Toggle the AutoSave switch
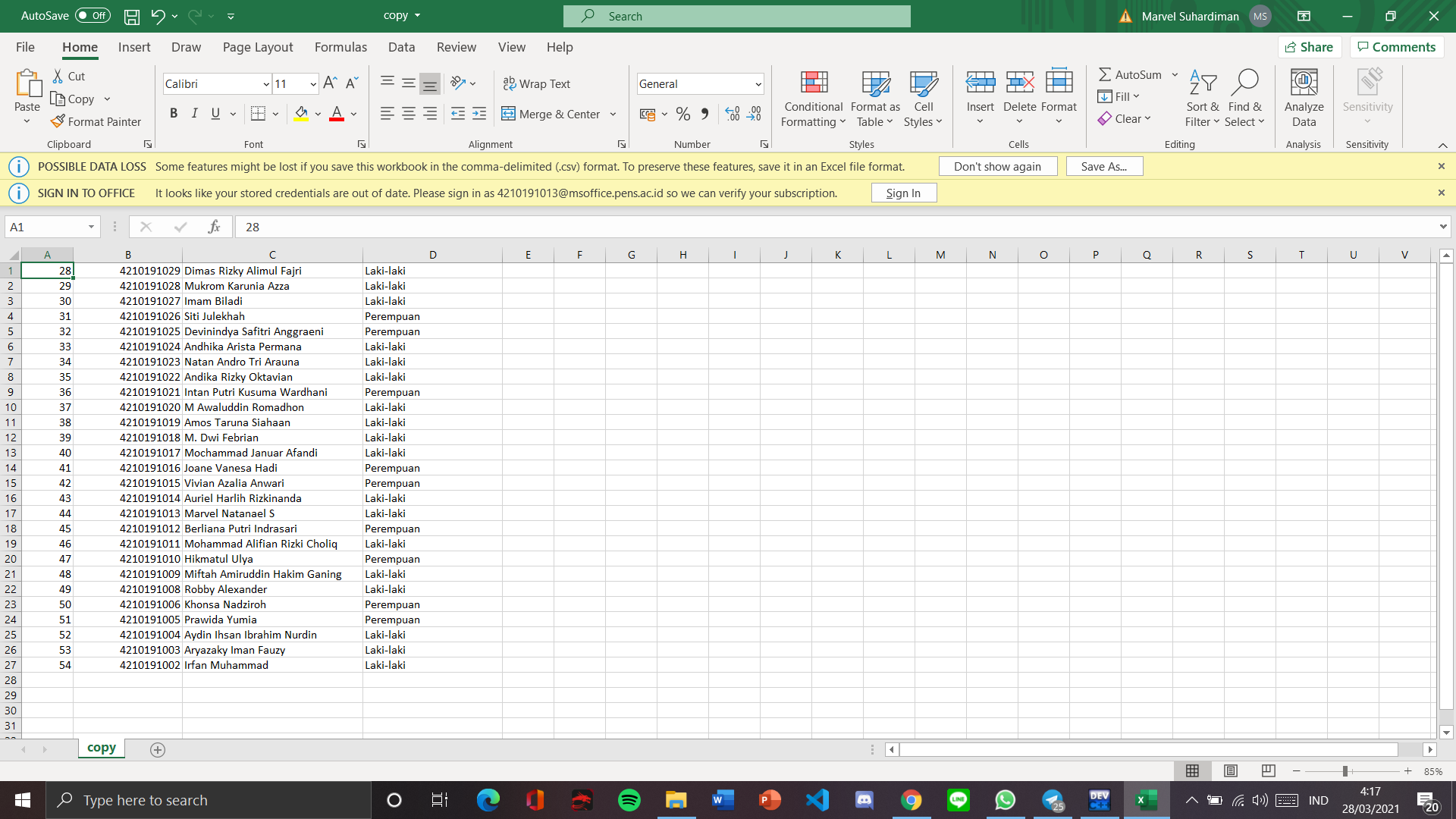Viewport: 1456px width, 819px height. click(x=93, y=15)
